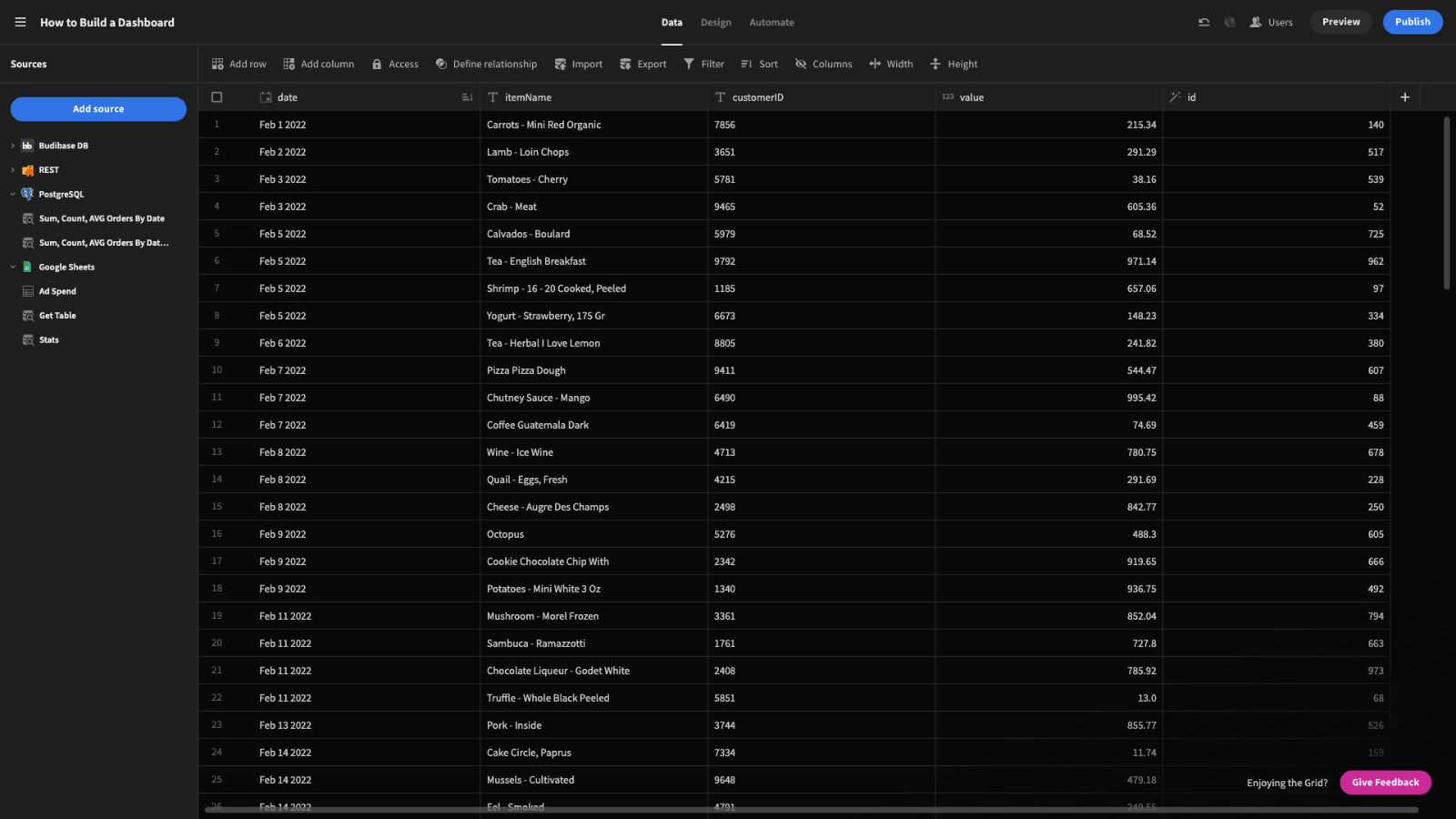Open the Columns visibility option
1456x819 pixels.
pyautogui.click(x=824, y=64)
